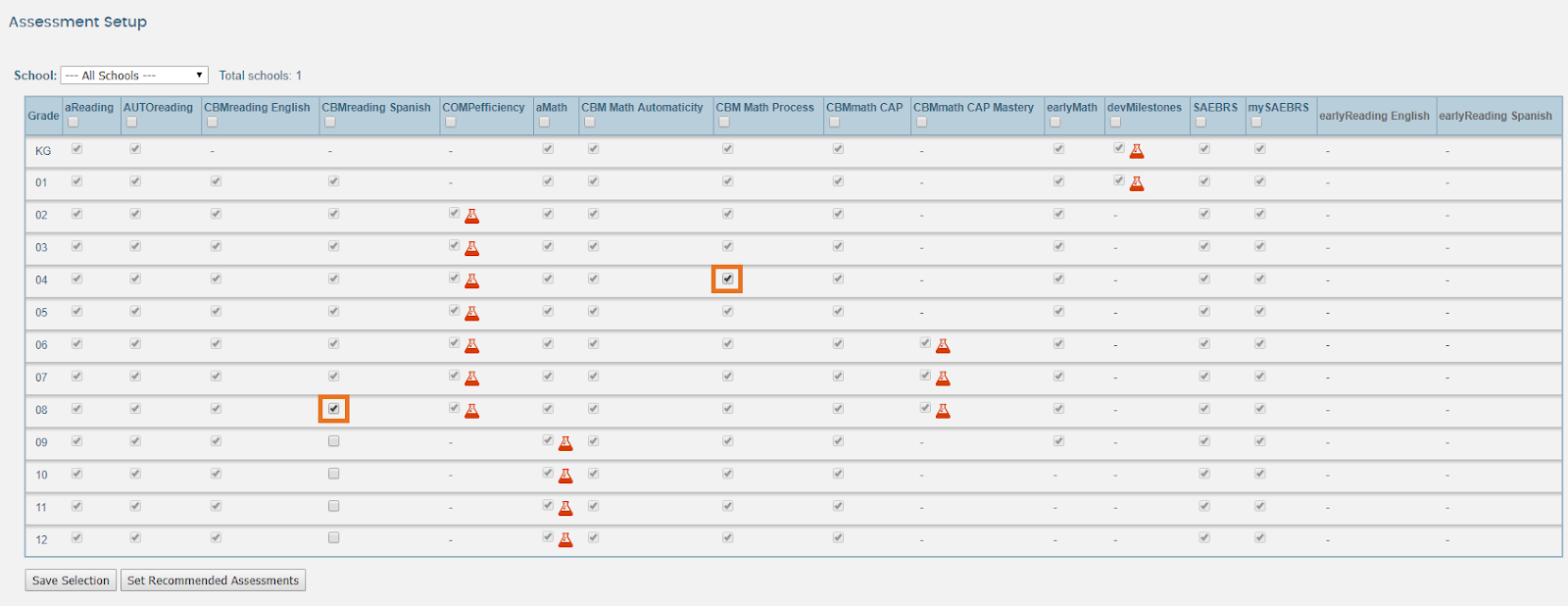
Task: Click the KG grade row label
Action: (x=43, y=151)
